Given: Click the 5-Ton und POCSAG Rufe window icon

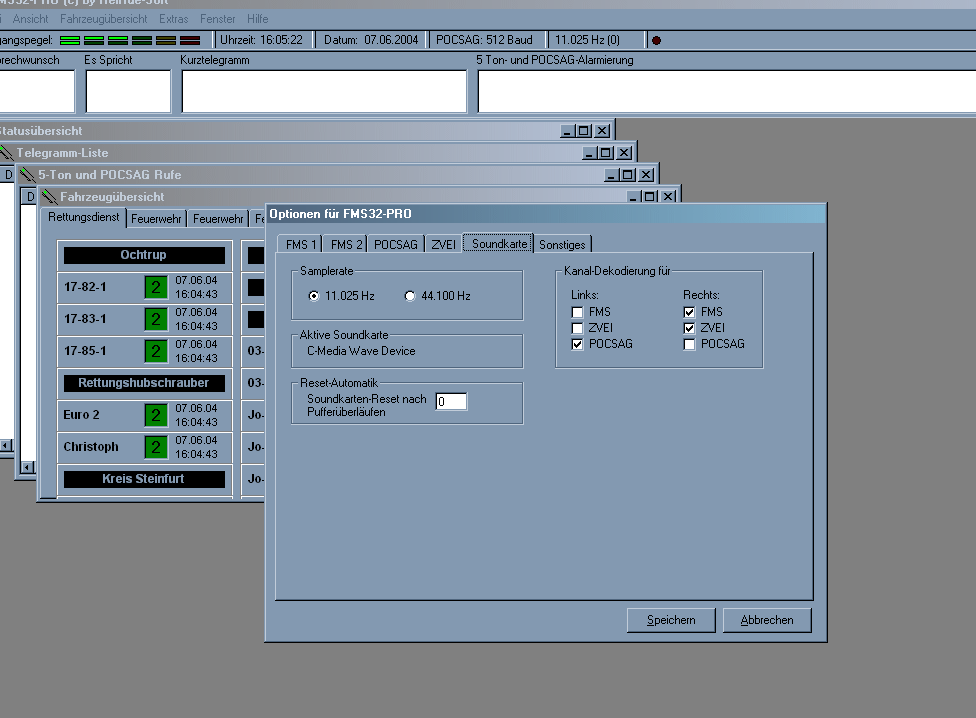Looking at the screenshot, I should (27, 175).
